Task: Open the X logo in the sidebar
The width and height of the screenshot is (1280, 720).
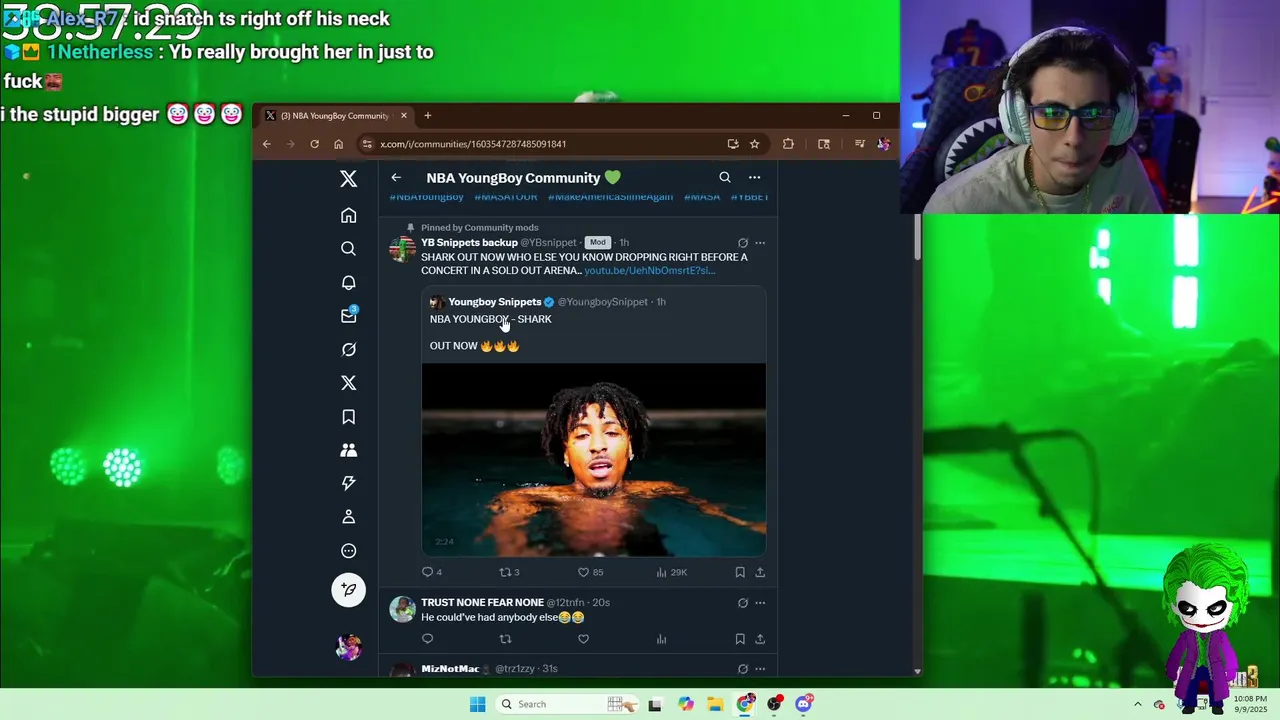Action: click(348, 179)
